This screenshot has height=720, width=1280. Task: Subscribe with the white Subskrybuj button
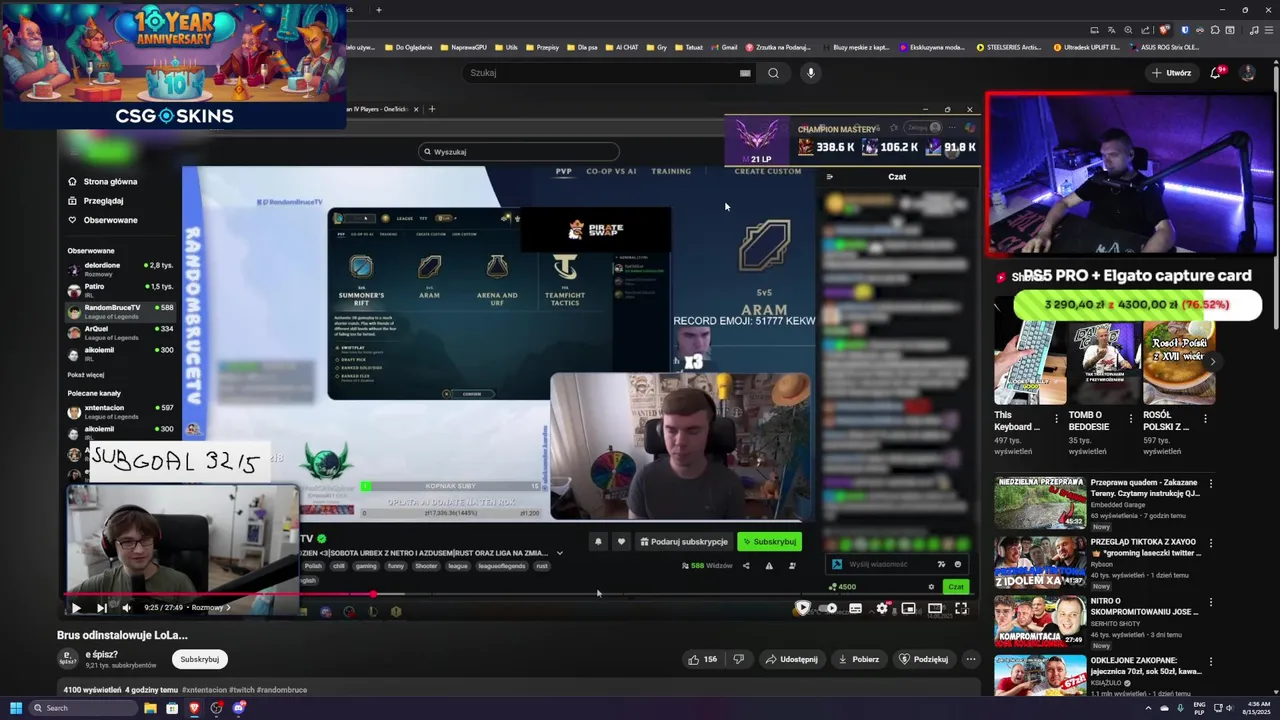tap(199, 659)
